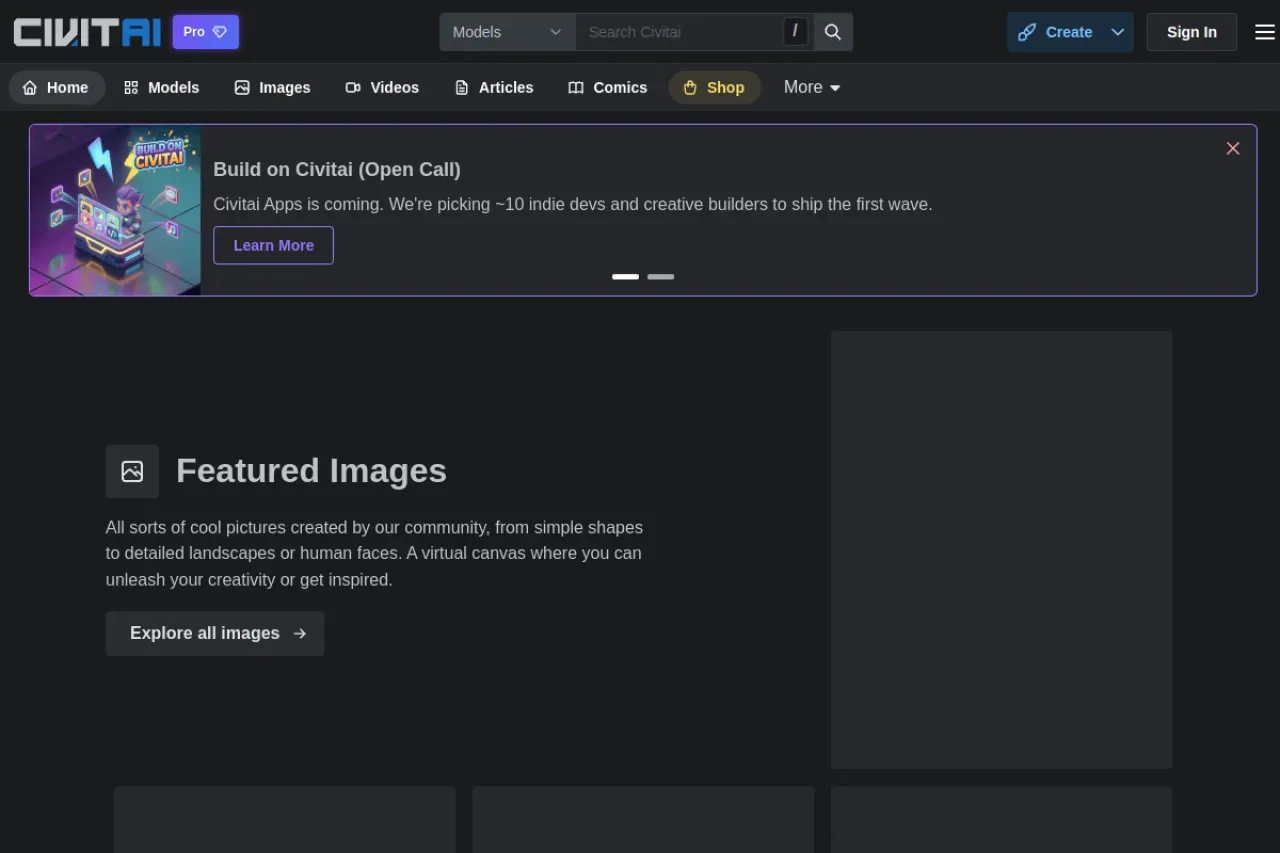This screenshot has width=1280, height=853.
Task: Select the second banner slide indicator
Action: pyautogui.click(x=660, y=276)
